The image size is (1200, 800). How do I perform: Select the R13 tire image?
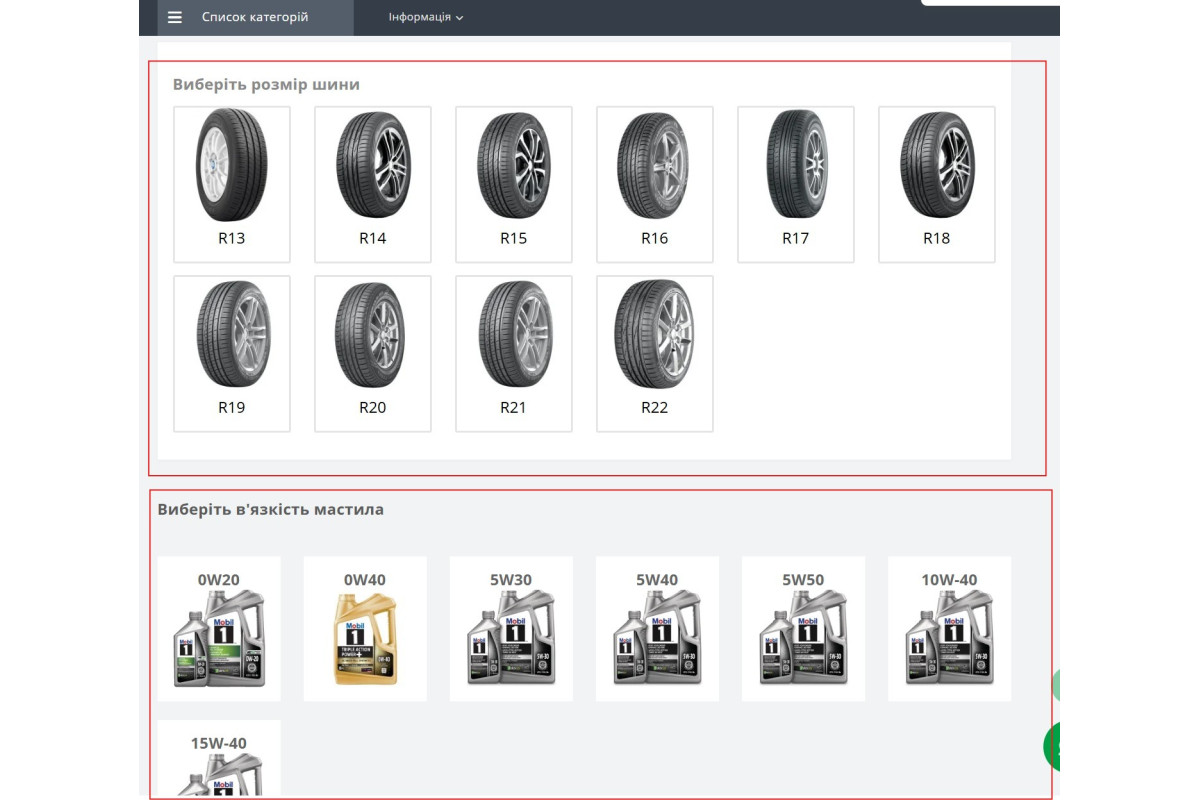232,165
